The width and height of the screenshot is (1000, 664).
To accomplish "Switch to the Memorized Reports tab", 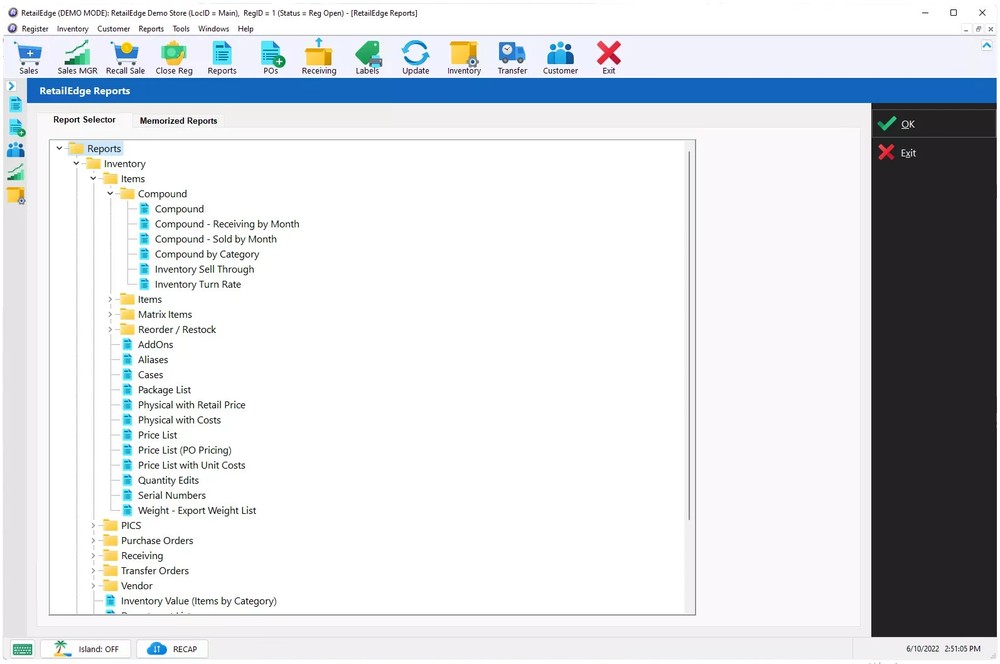I will (178, 120).
